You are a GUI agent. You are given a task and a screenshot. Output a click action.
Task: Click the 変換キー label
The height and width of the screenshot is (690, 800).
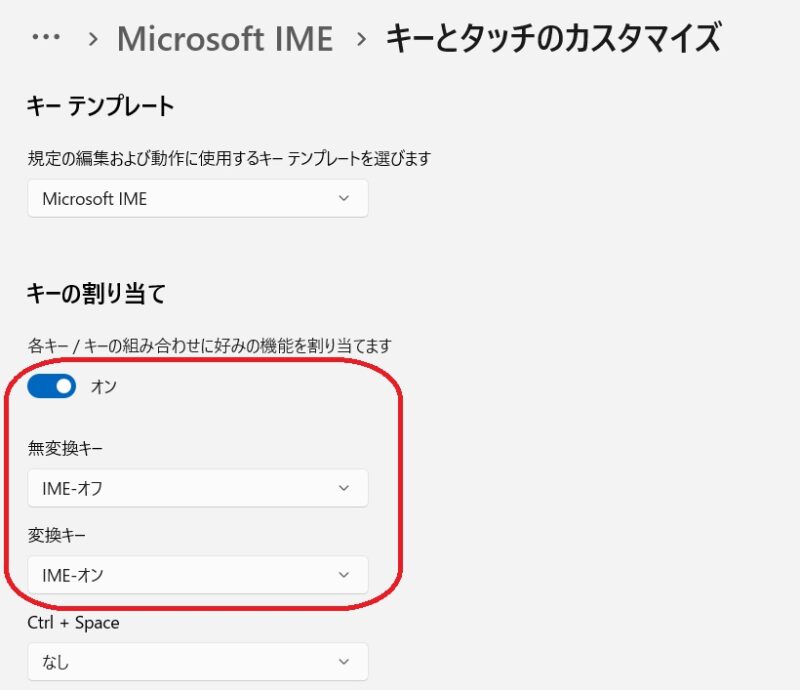click(57, 535)
